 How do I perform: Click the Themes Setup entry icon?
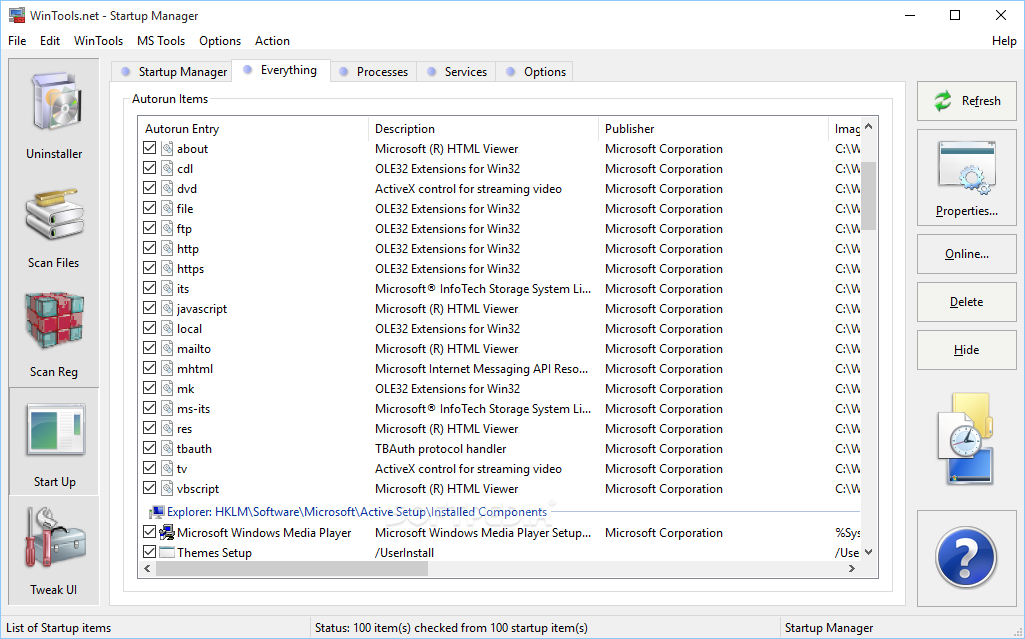coord(167,553)
